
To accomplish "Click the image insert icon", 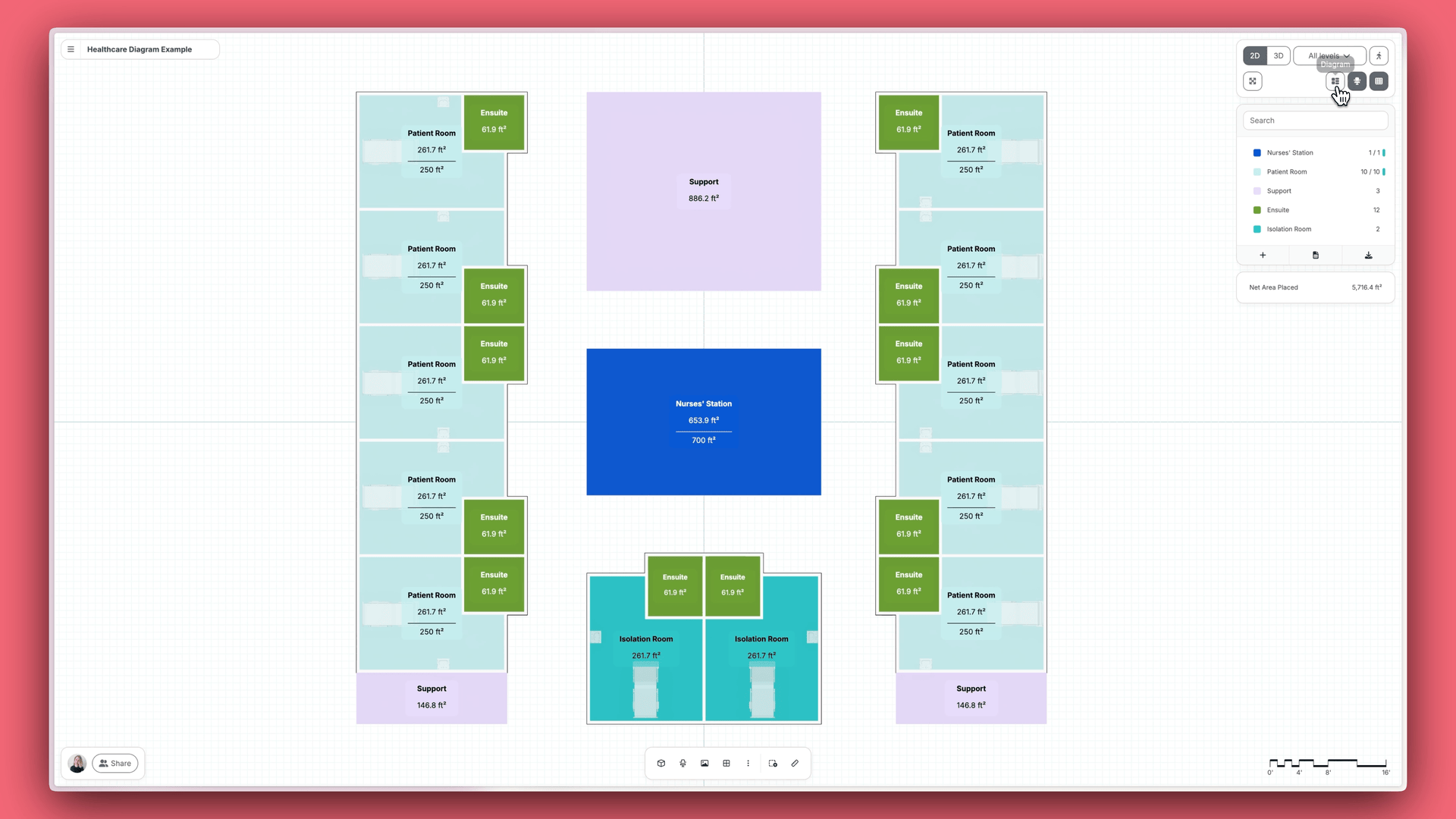I will pyautogui.click(x=704, y=764).
